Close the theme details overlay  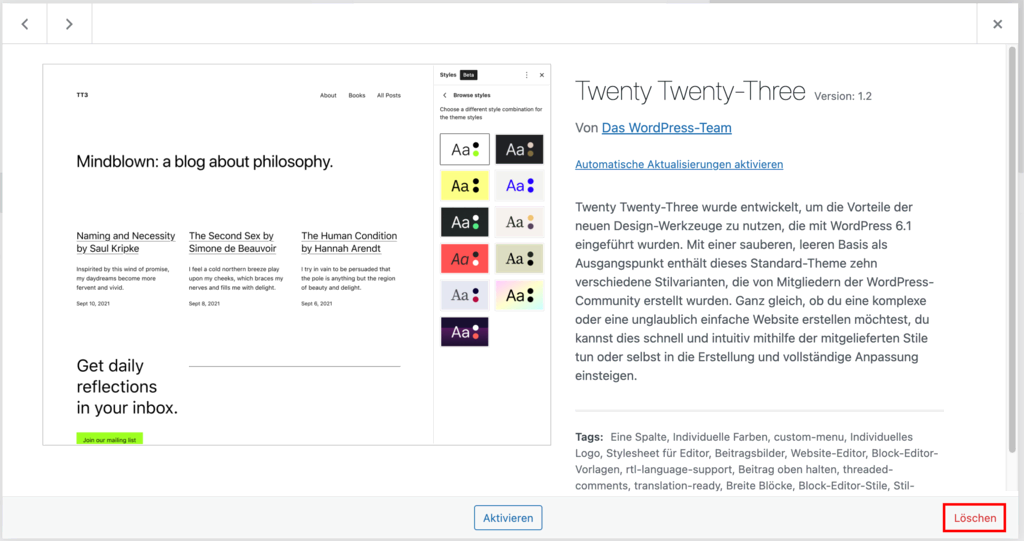[997, 24]
